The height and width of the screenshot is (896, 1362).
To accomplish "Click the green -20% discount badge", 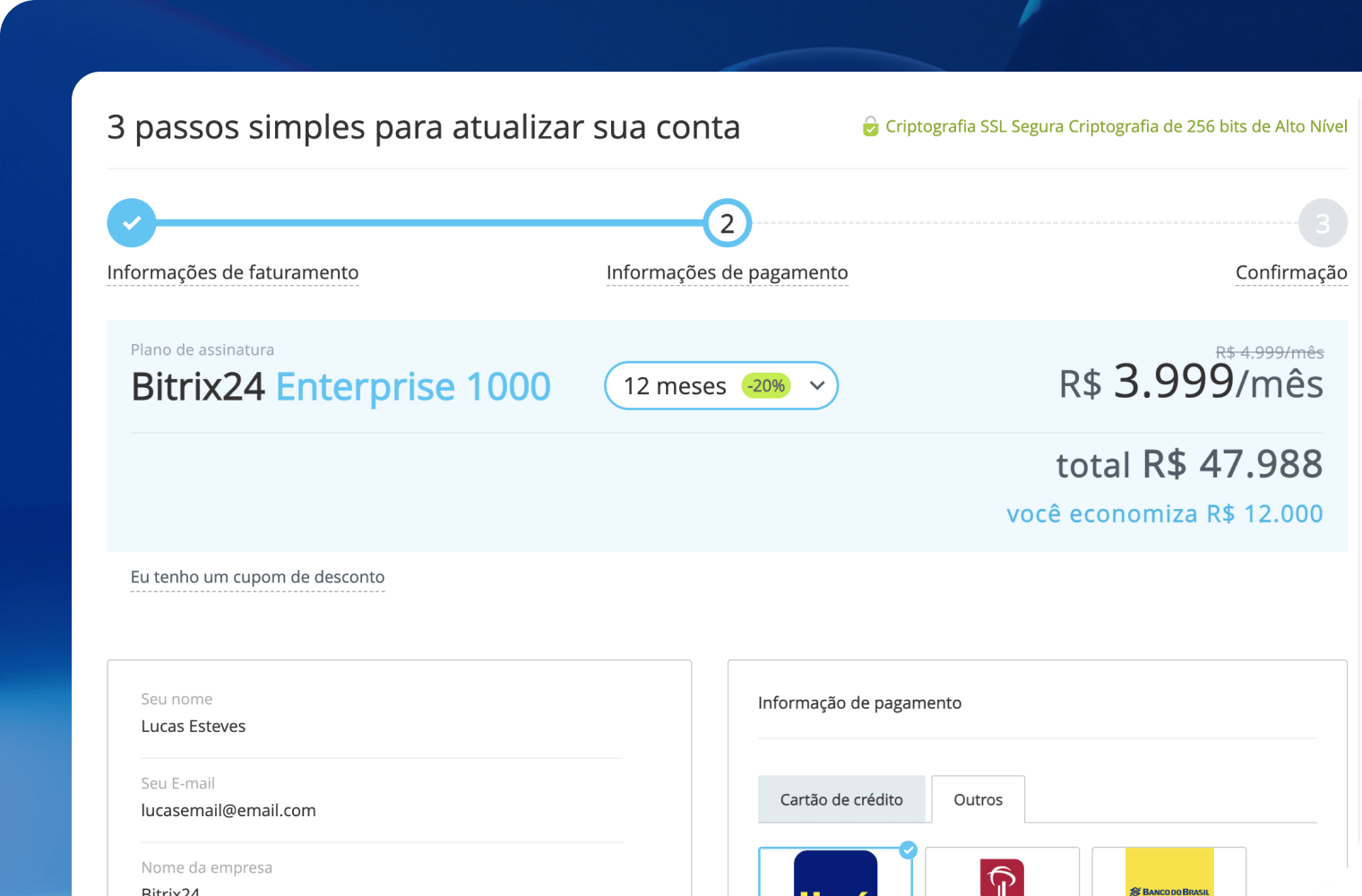I will click(766, 386).
